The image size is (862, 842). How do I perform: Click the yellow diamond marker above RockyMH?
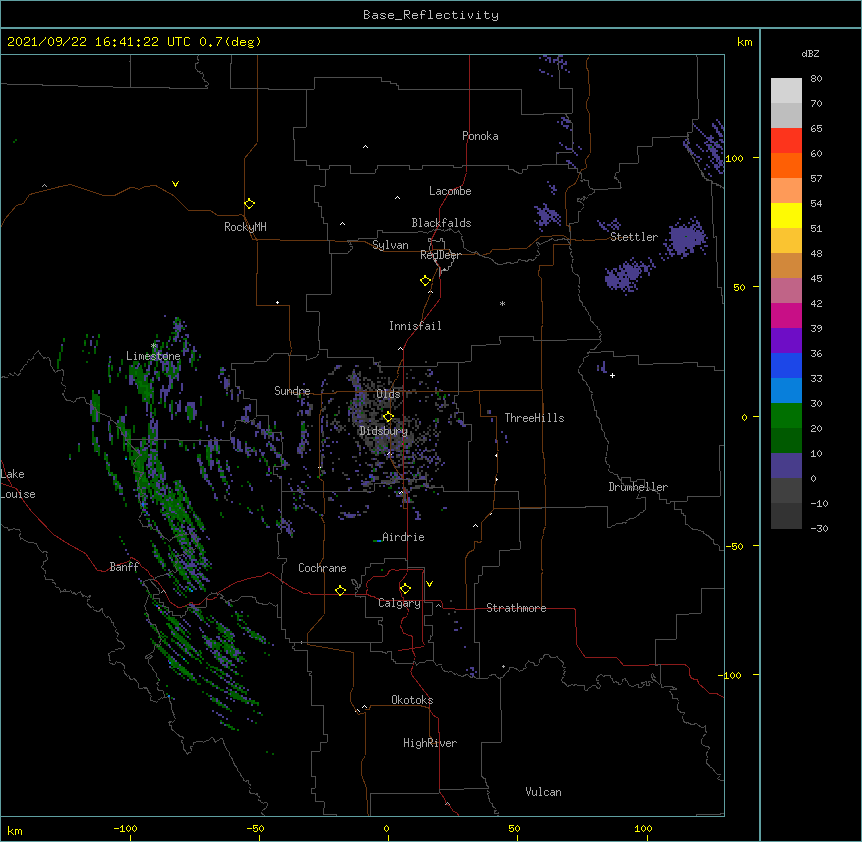pos(249,204)
